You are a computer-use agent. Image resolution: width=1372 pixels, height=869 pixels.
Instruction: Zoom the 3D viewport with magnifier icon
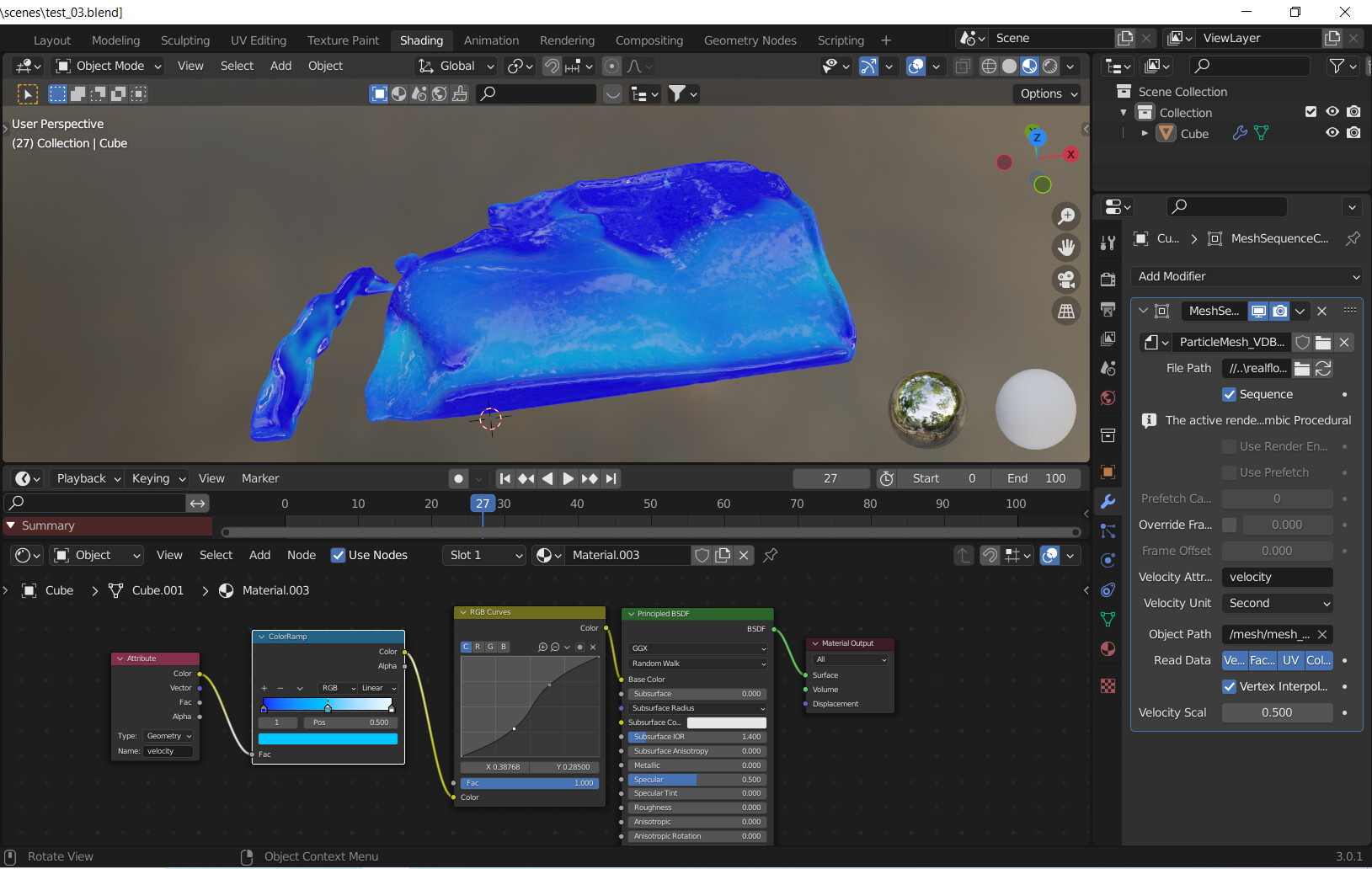(x=1066, y=216)
